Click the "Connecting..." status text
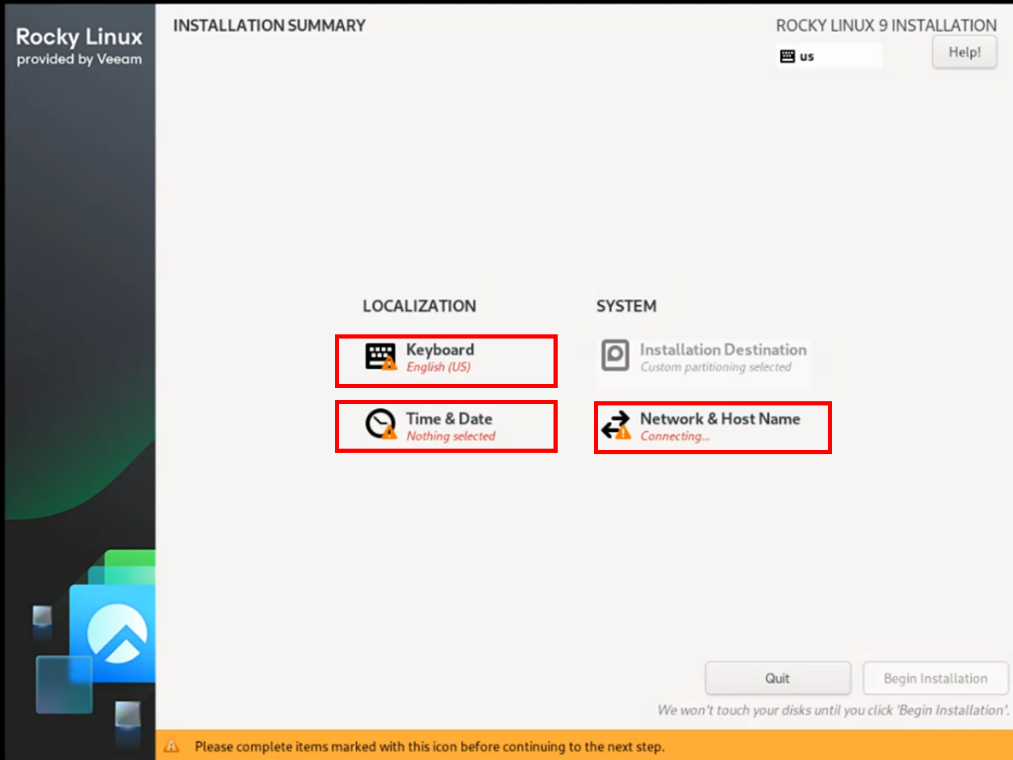The image size is (1013, 760). 674,436
